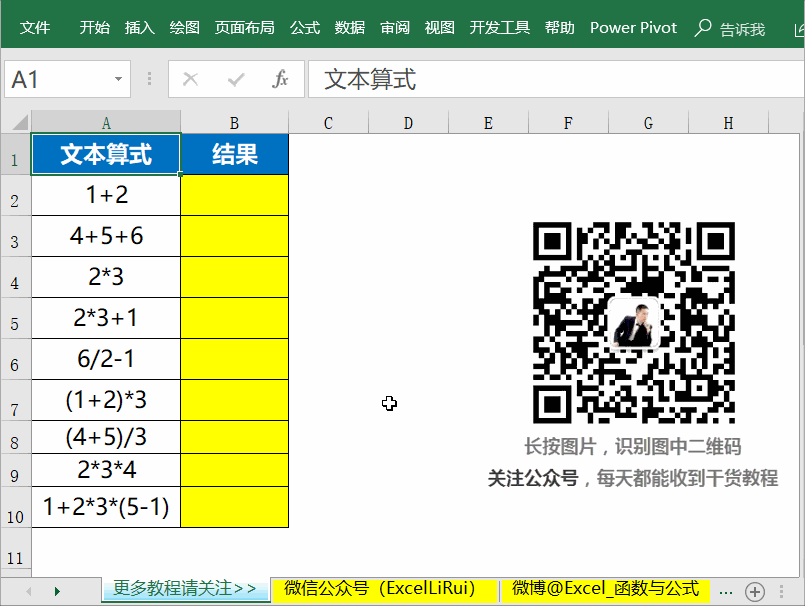Click the formula bar cancel X icon
This screenshot has width=805, height=606.
point(190,79)
